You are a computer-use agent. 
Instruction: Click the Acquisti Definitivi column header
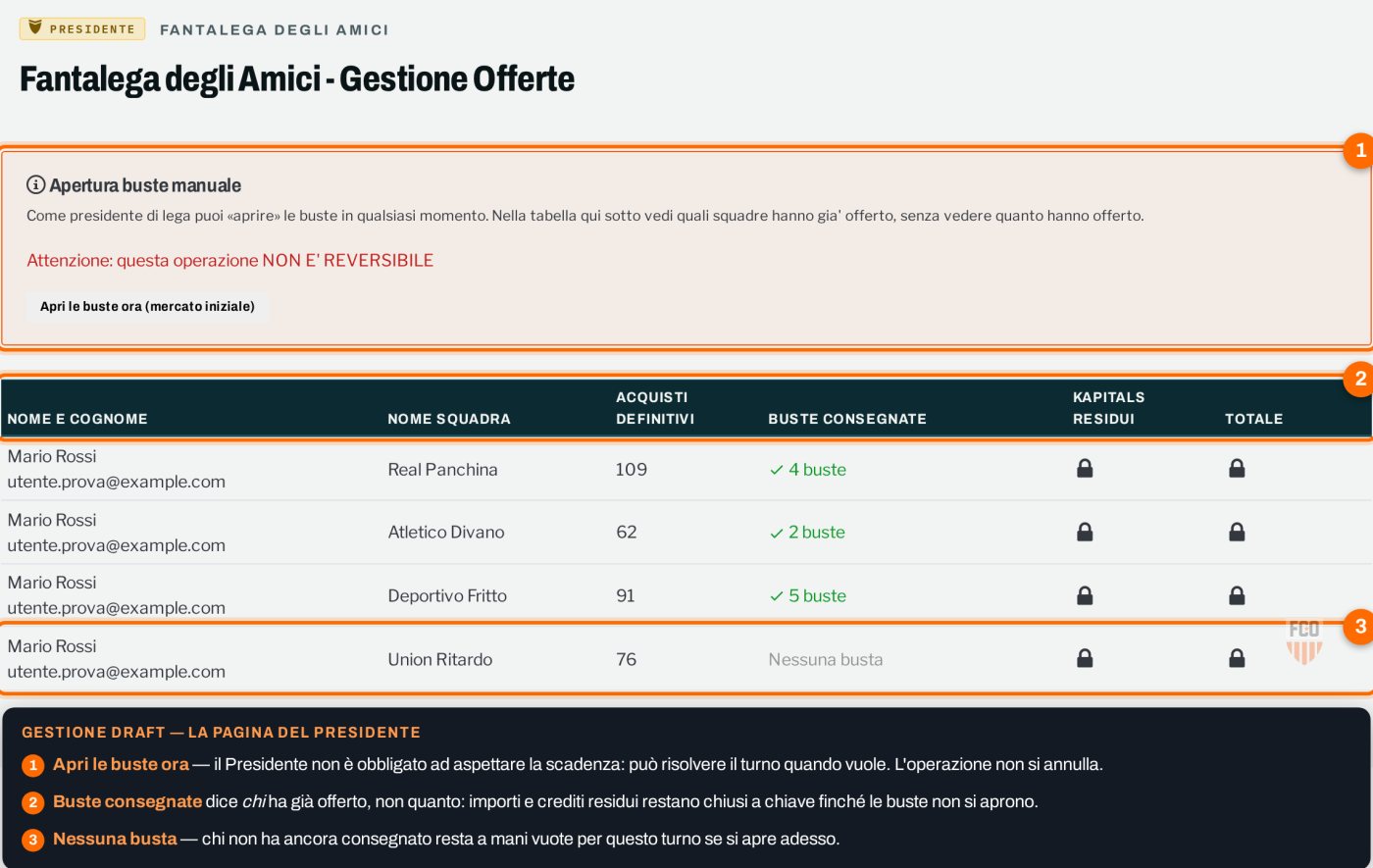(655, 408)
